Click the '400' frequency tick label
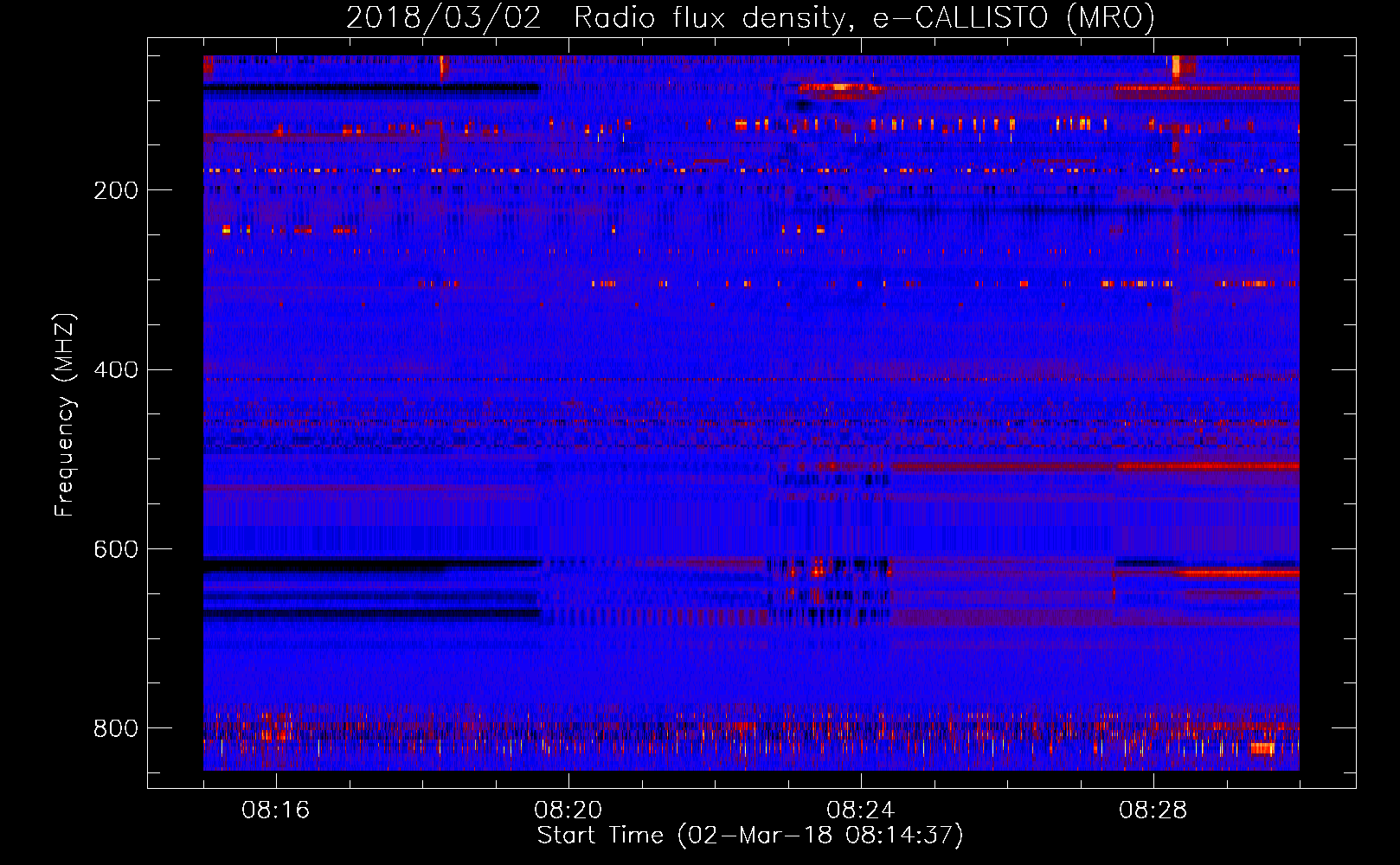This screenshot has height=865, width=1400. [116, 370]
